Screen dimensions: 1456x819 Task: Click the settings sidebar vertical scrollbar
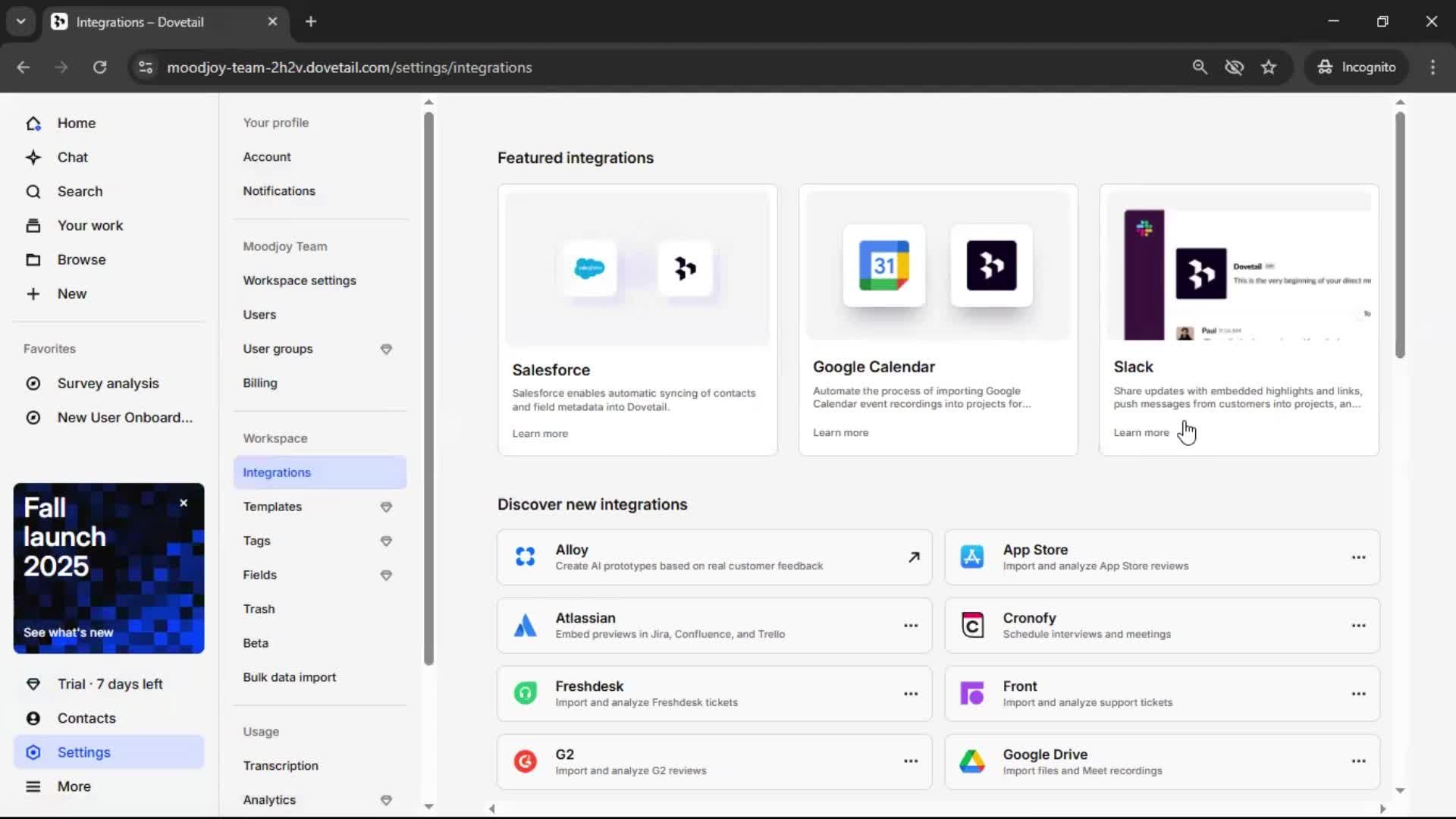point(428,387)
